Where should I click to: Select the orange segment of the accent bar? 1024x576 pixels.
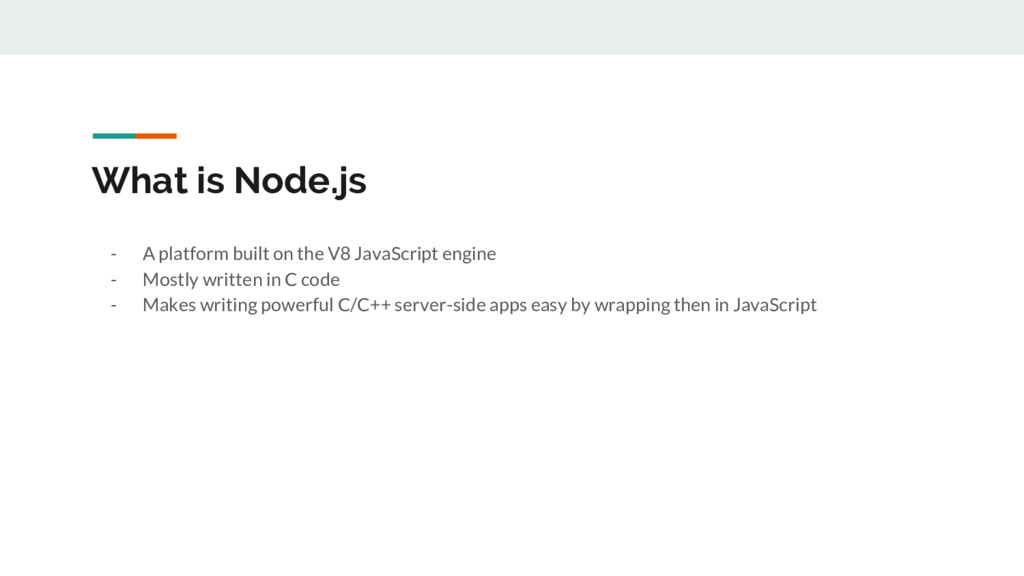156,136
